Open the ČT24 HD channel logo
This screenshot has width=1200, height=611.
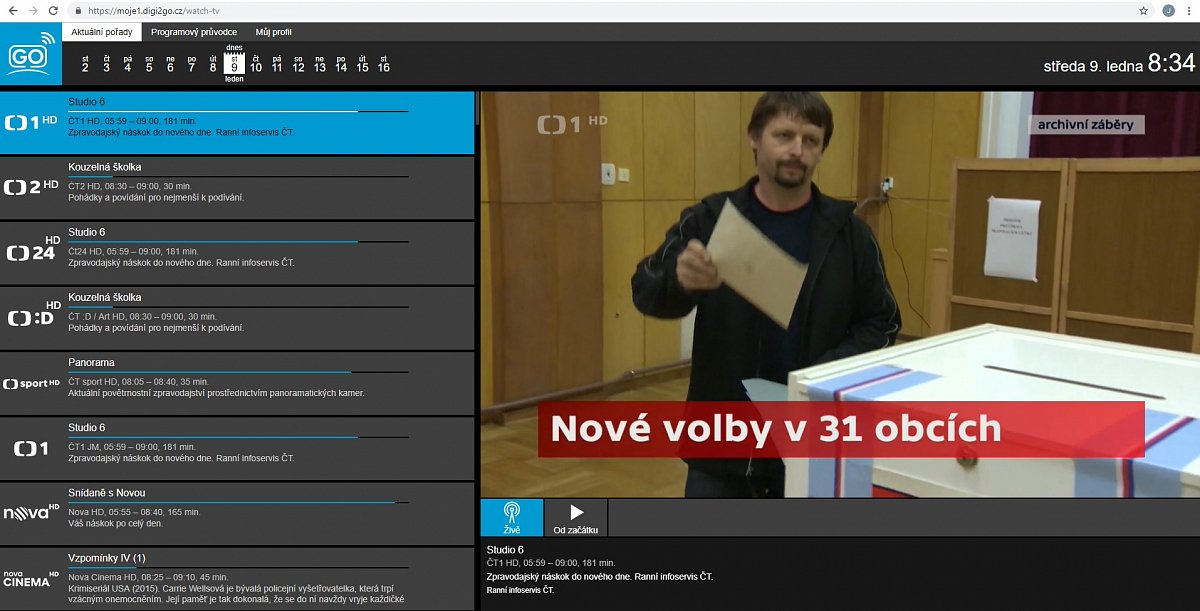31,252
